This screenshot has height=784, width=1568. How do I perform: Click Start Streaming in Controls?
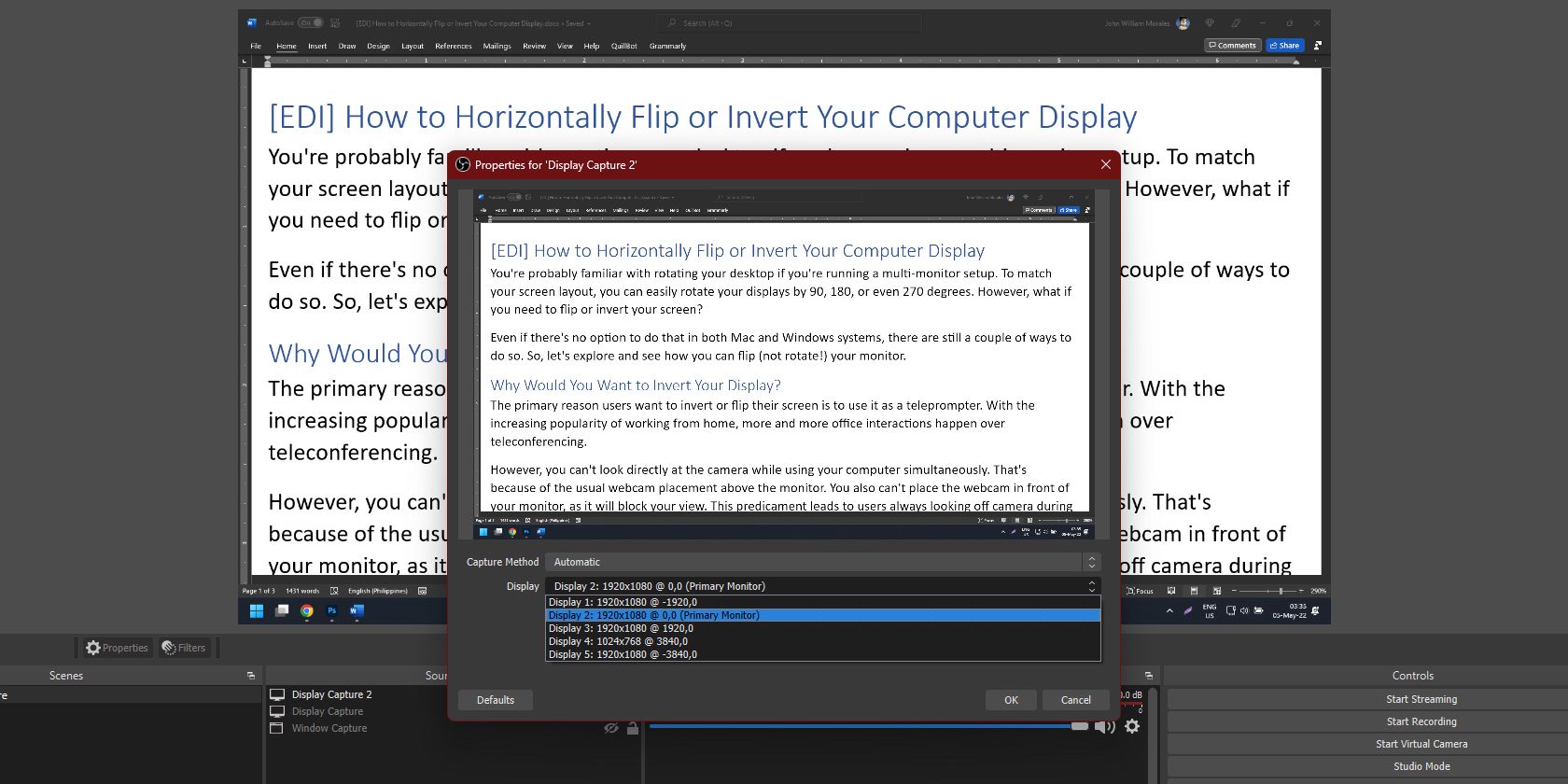(1421, 699)
